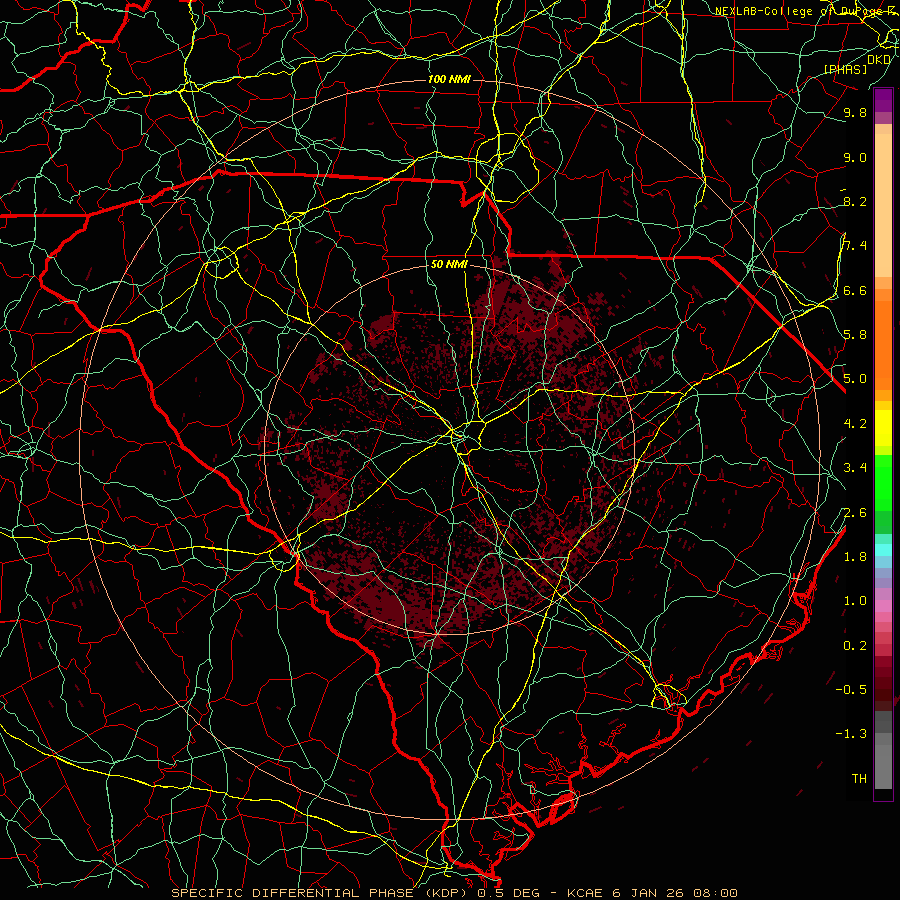Click the KCAE station ID in the caption

pos(585,893)
